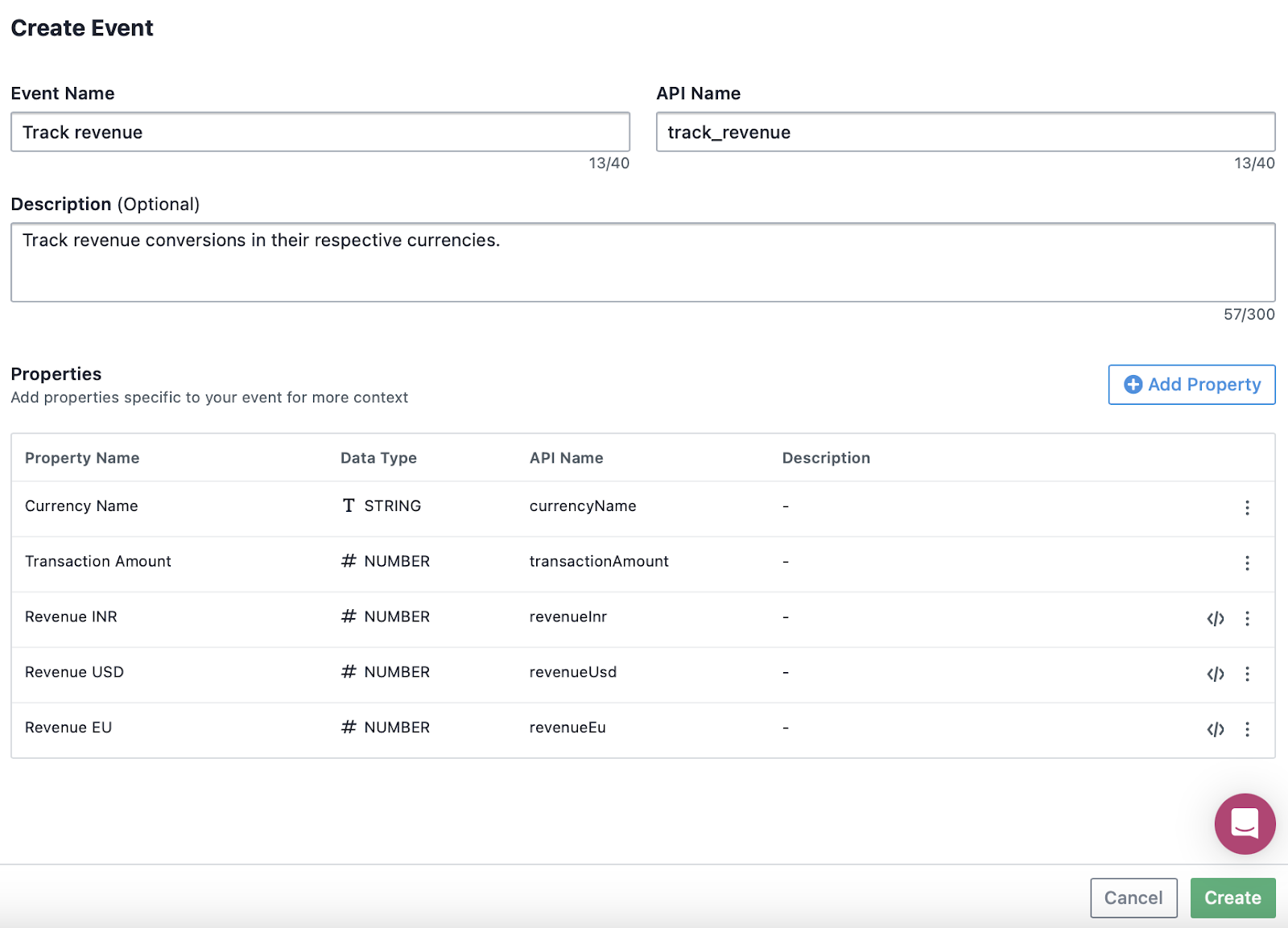
Task: Focus the Event Name input field
Action: pyautogui.click(x=320, y=132)
